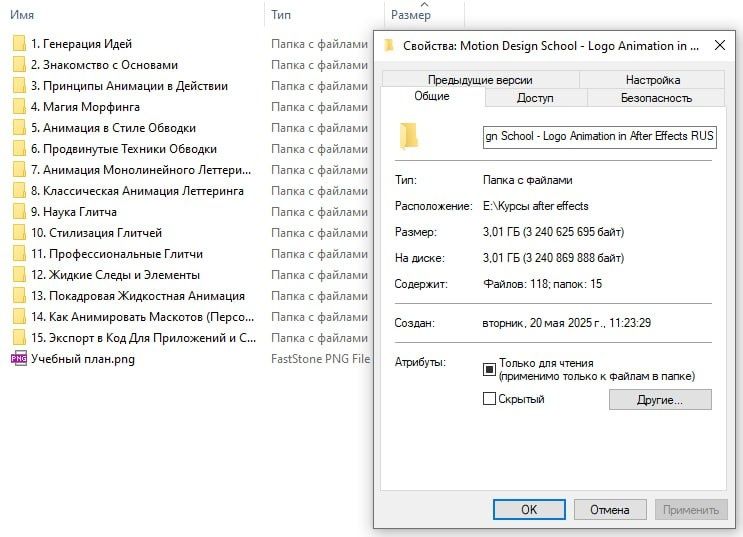Select folder name 12. Жидкие Следы и Элементы
This screenshot has width=743, height=537.
pyautogui.click(x=116, y=275)
